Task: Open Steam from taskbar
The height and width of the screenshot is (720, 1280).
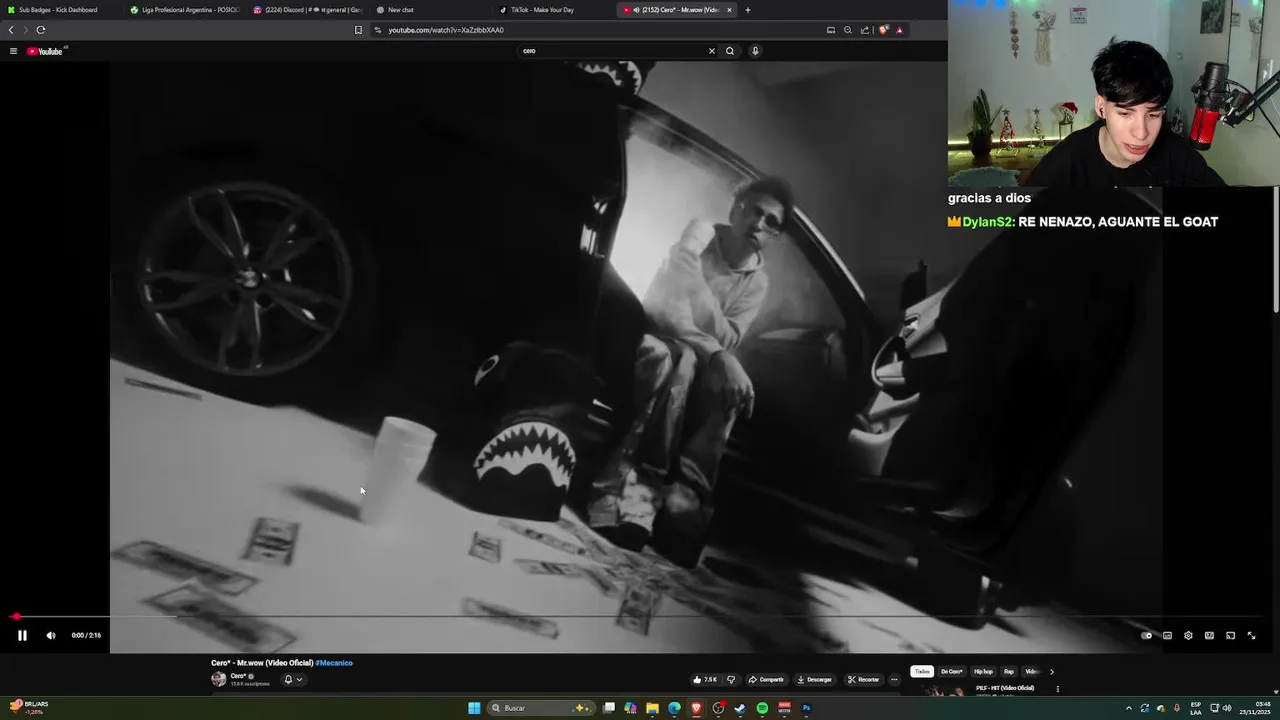Action: [740, 708]
